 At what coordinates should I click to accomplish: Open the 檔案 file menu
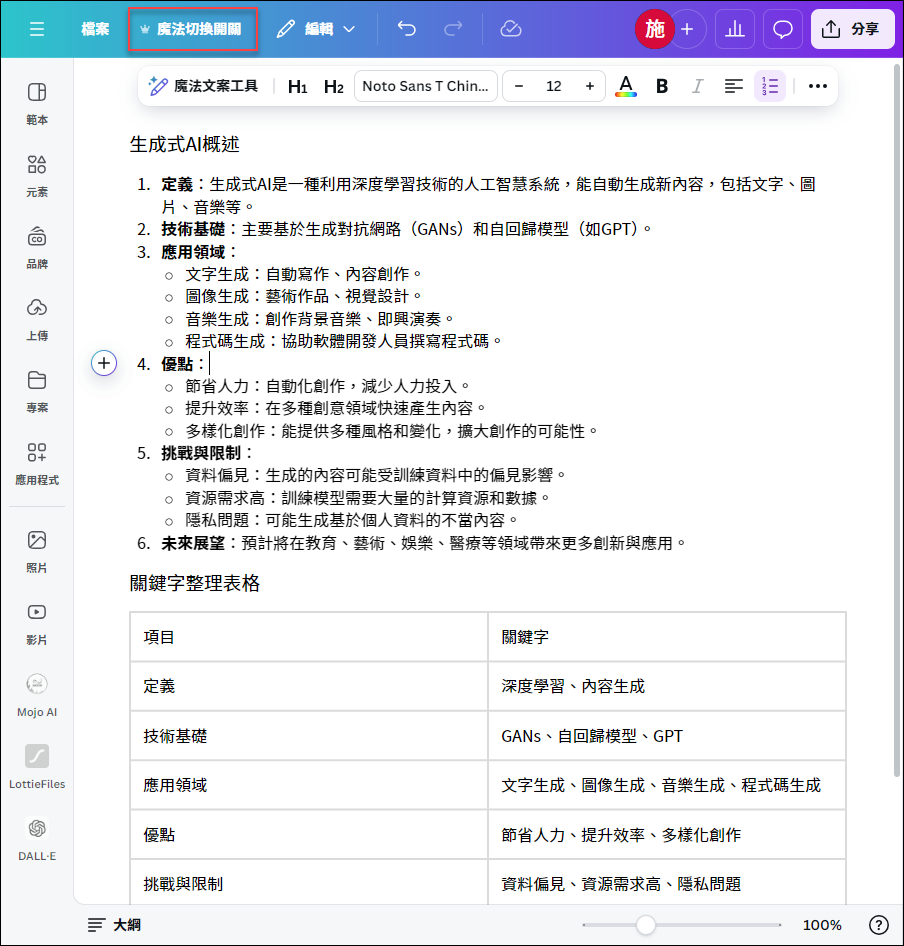tap(95, 29)
